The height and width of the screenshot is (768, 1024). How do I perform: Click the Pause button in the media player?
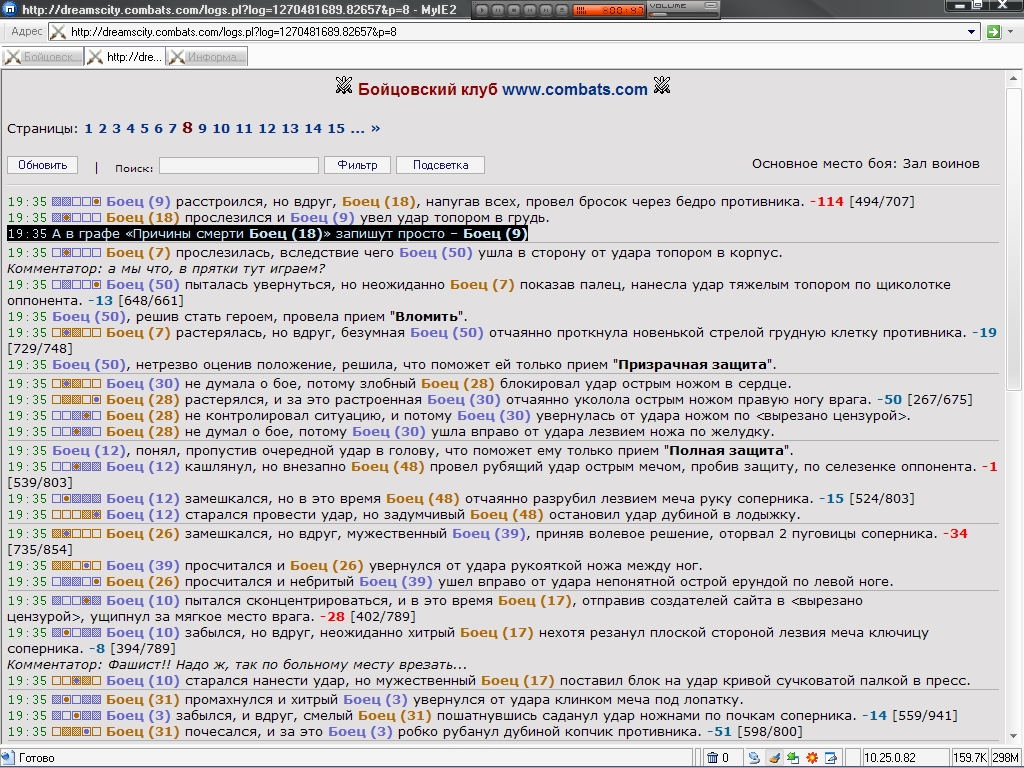tap(498, 10)
